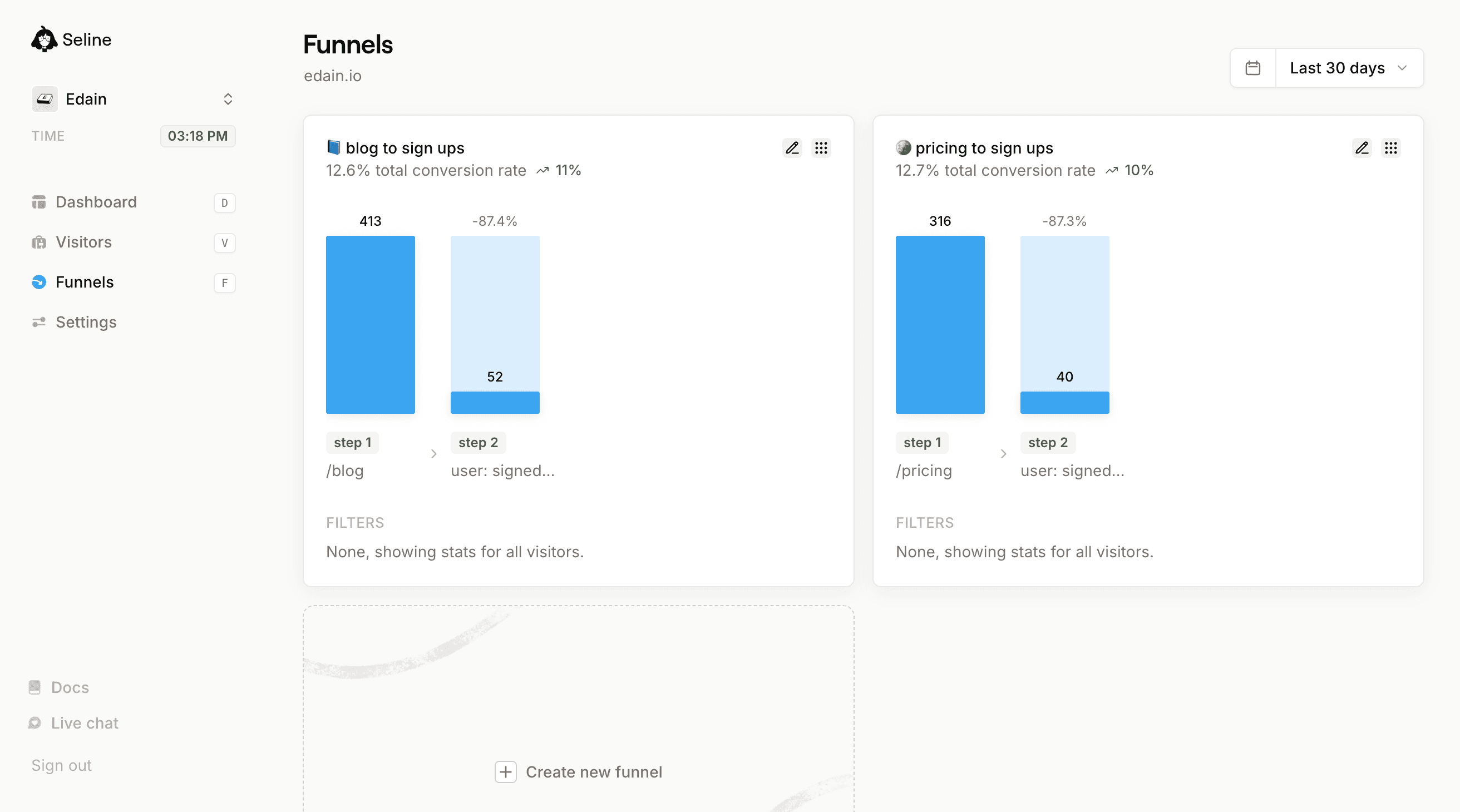
Task: Click the 03:18 PM time display
Action: (x=197, y=136)
